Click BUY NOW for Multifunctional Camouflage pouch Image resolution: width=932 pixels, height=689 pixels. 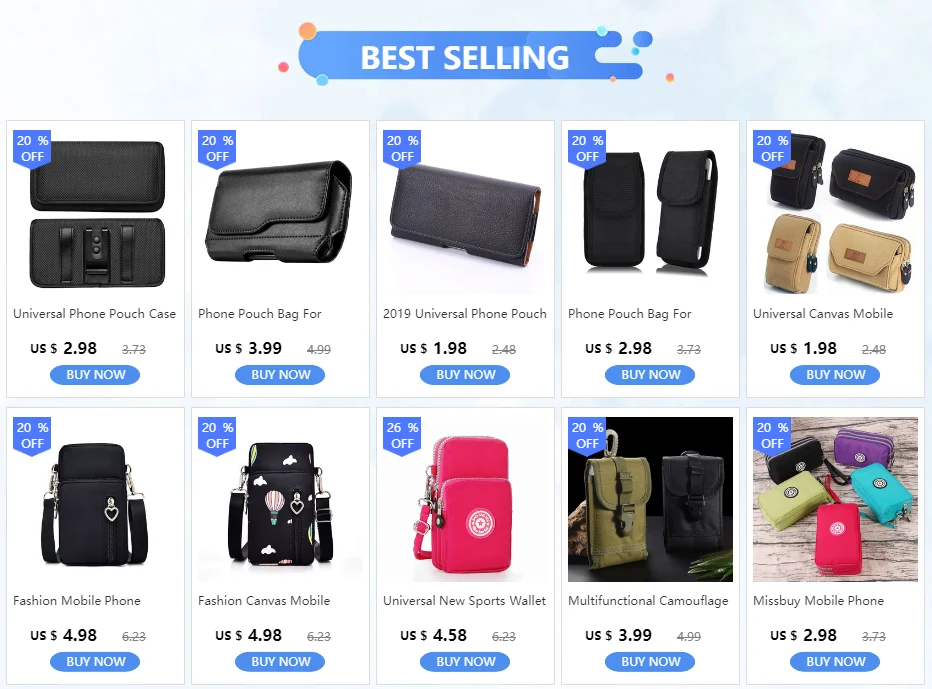pyautogui.click(x=650, y=662)
